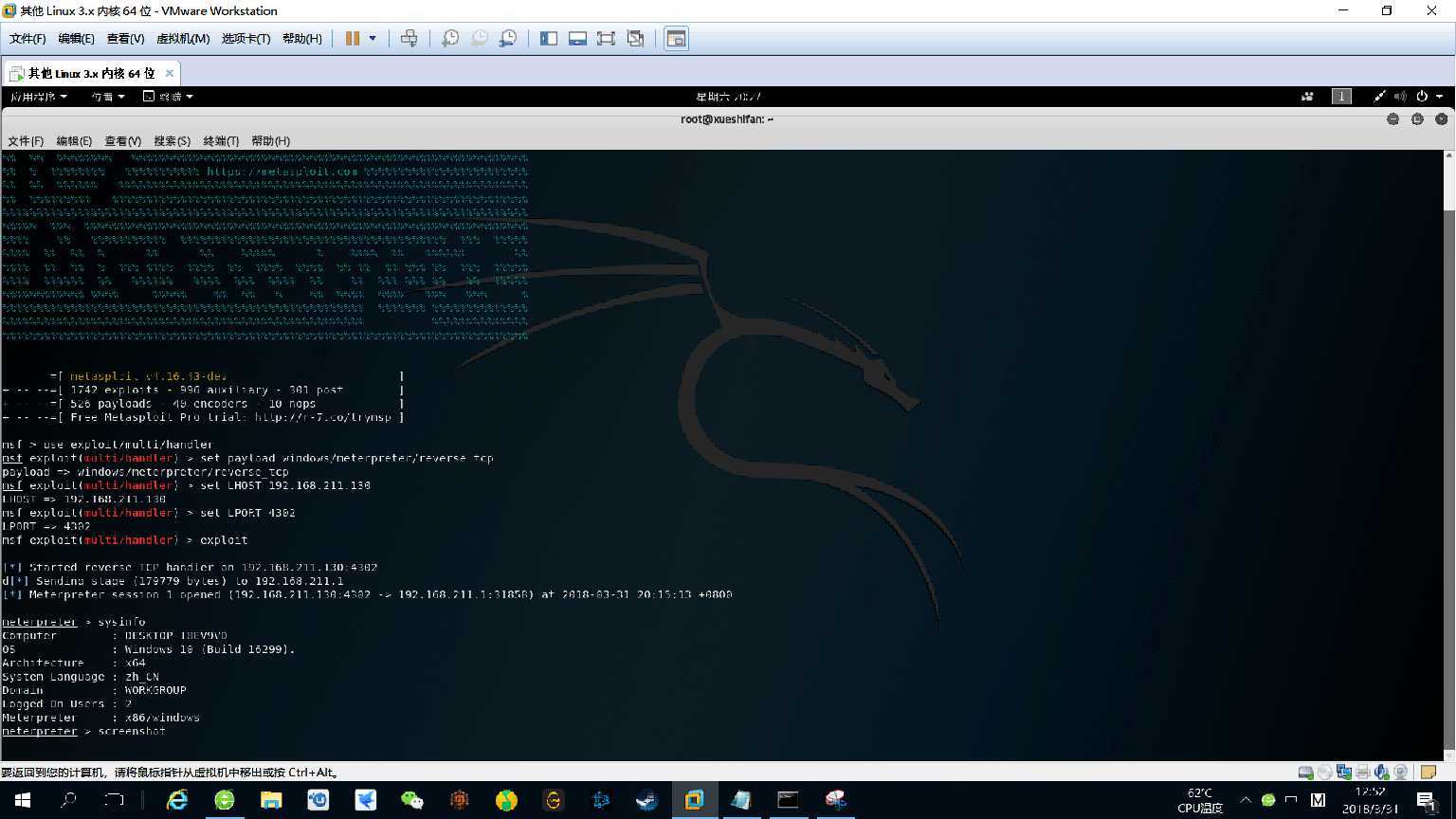Click the screen recorder camera icon
Image resolution: width=1456 pixels, height=819 pixels.
1307,97
